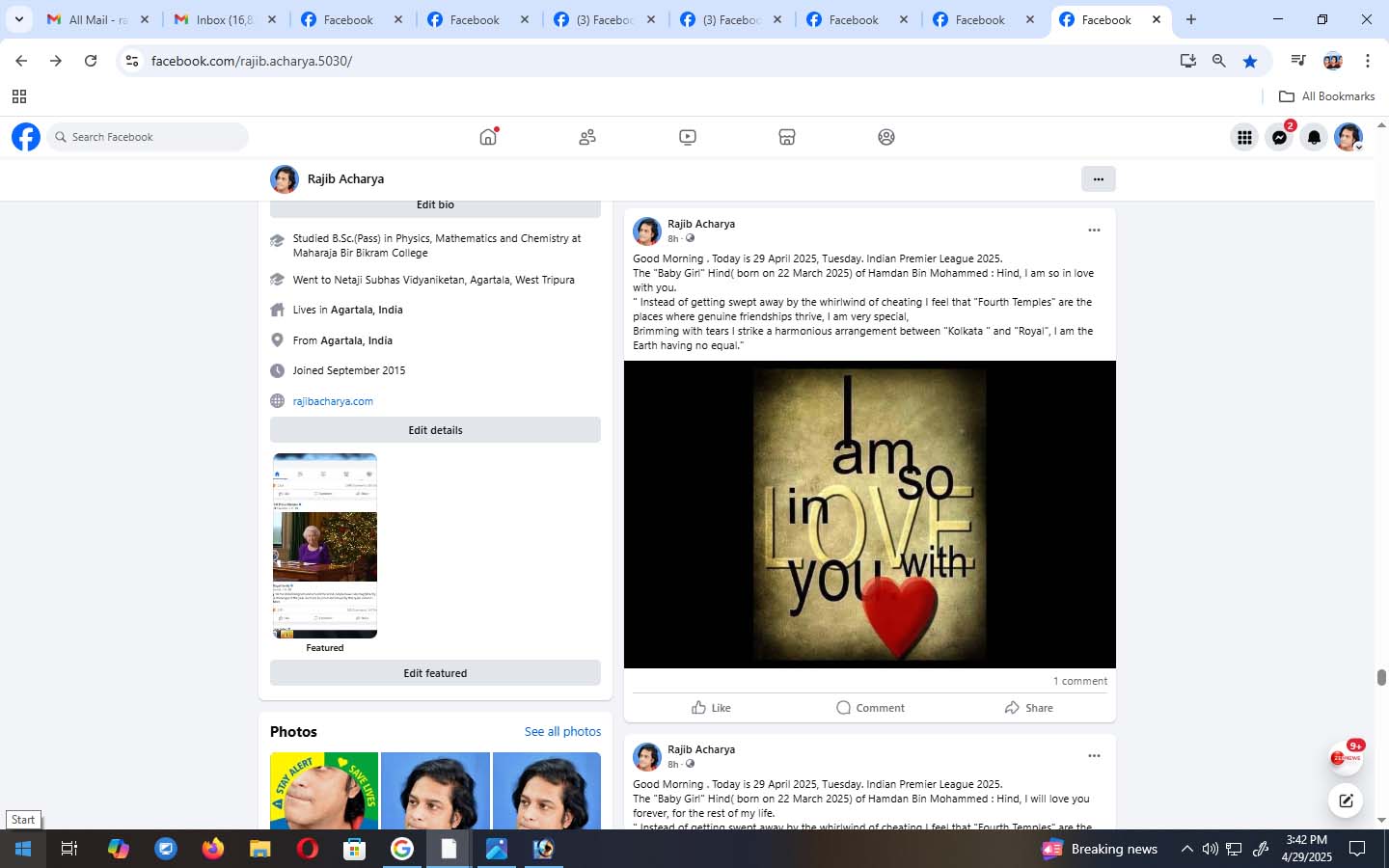Image resolution: width=1389 pixels, height=868 pixels.
Task: Open the Chrome profile avatar
Action: pos(1333,61)
